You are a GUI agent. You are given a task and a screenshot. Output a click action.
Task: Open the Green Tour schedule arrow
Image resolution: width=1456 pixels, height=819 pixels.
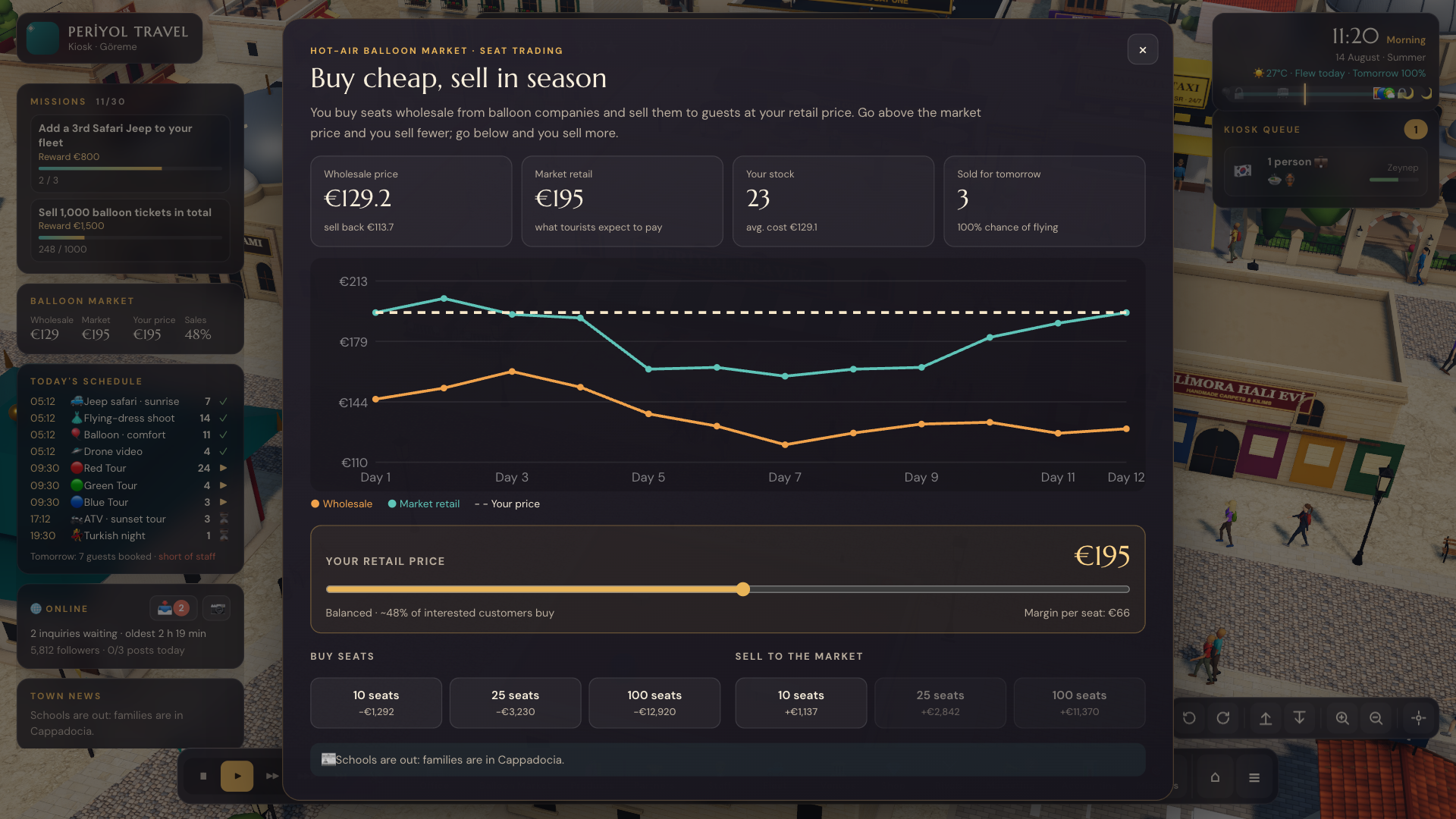coord(224,485)
